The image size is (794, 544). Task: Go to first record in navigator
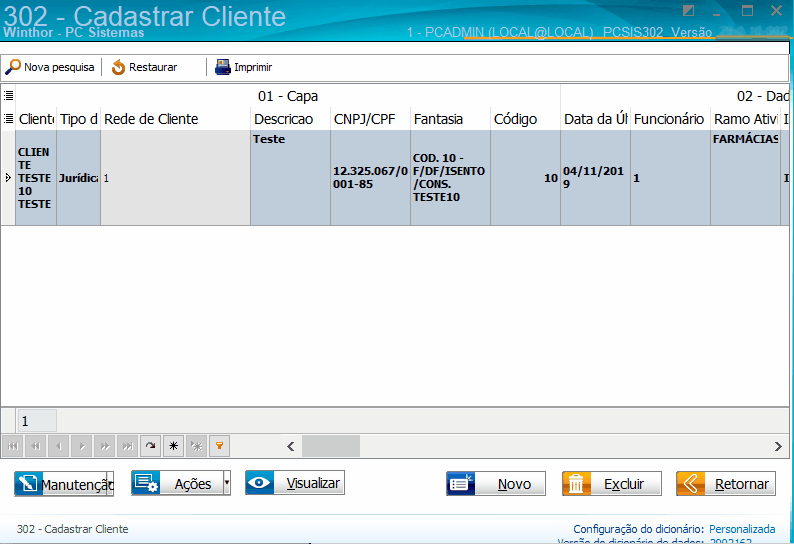click(x=13, y=446)
